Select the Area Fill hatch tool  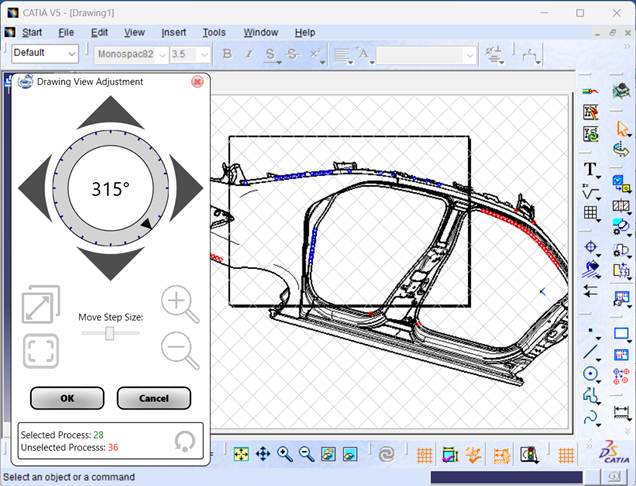click(591, 269)
